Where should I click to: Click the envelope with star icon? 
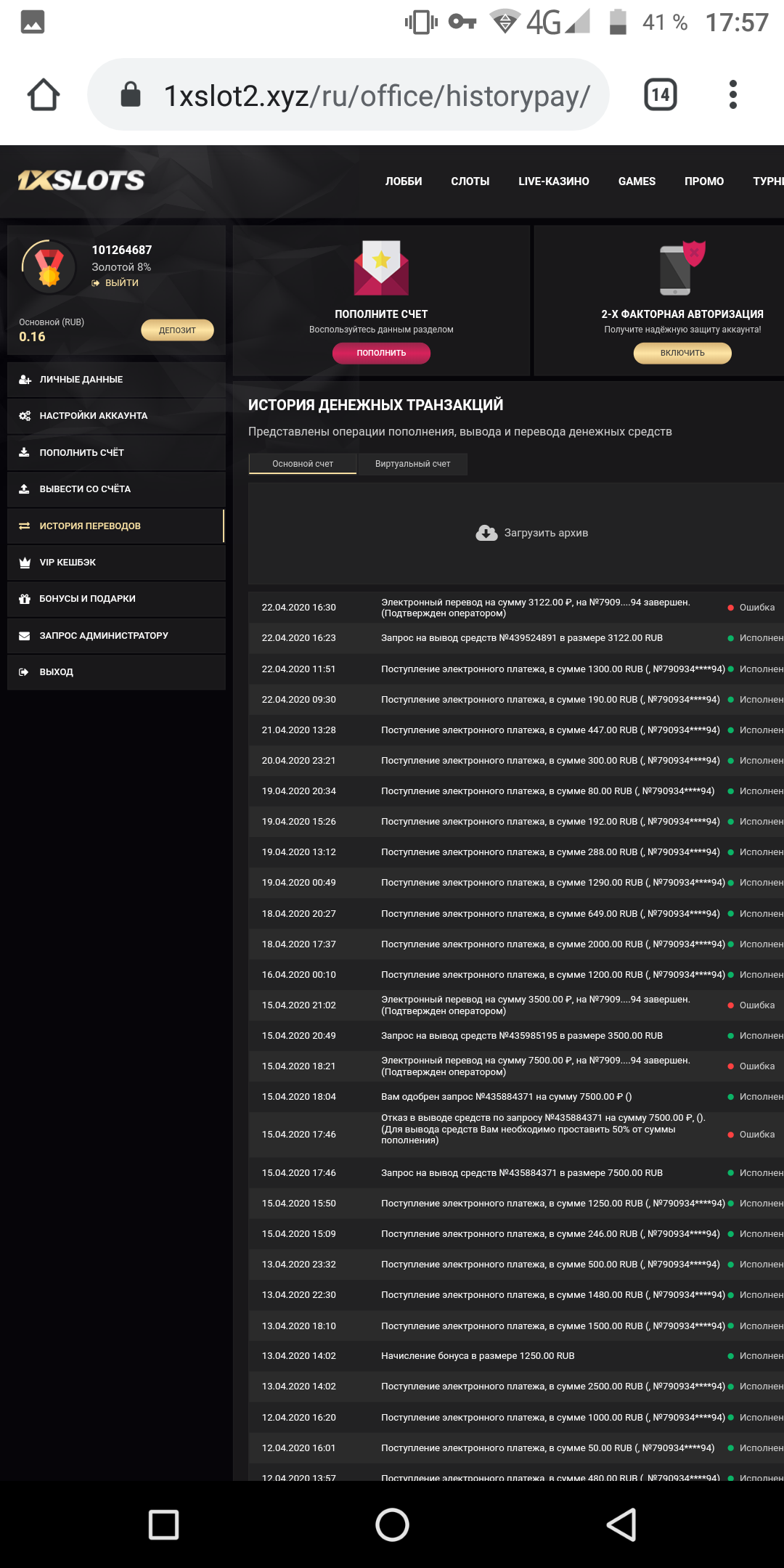(x=381, y=268)
